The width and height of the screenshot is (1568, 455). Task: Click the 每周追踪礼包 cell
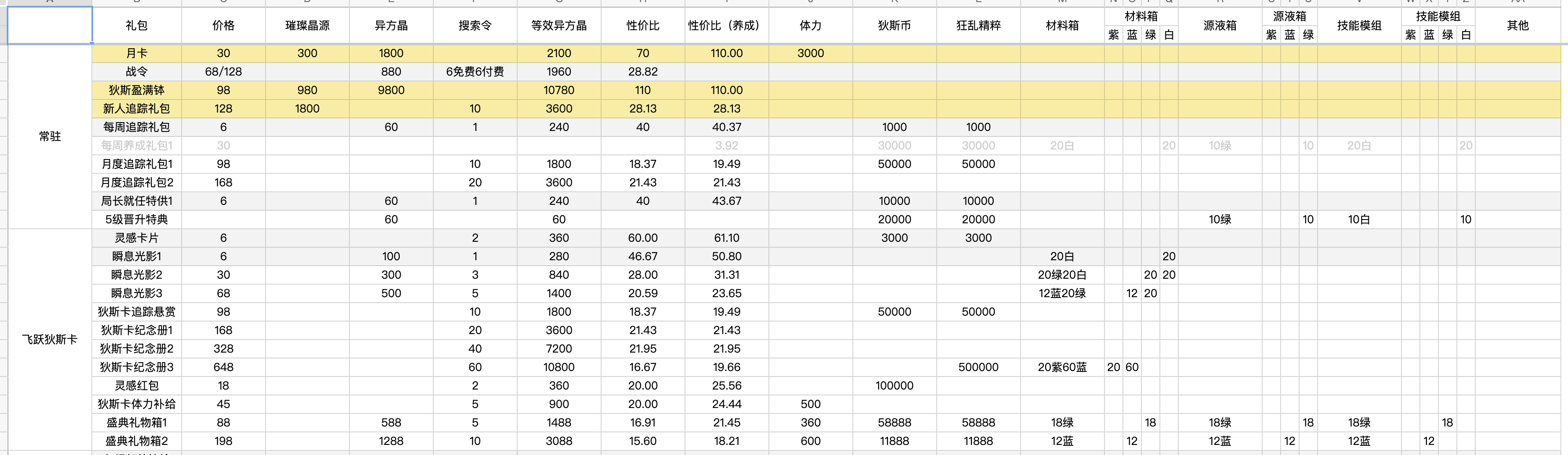(136, 127)
